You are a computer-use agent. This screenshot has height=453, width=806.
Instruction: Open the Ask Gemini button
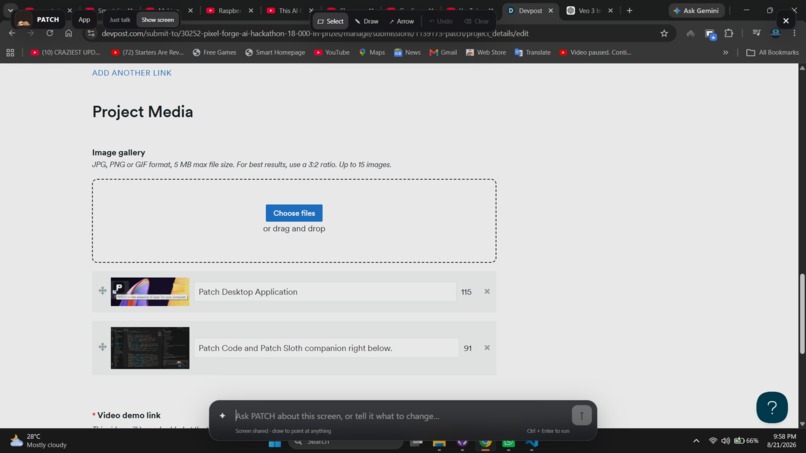[x=697, y=10]
